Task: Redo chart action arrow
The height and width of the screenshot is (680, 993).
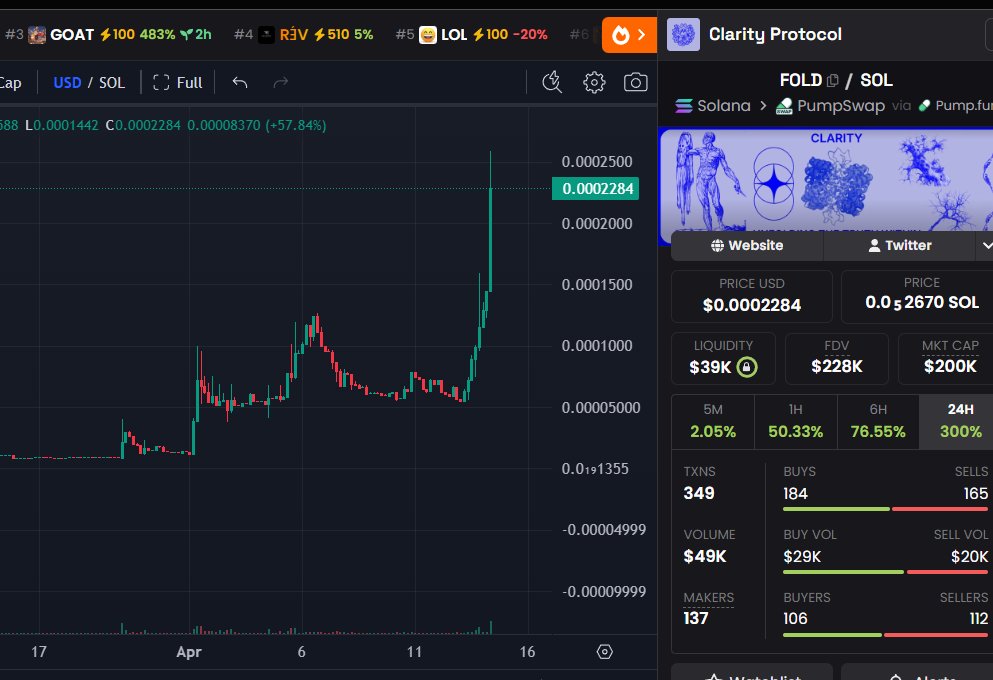Action: pyautogui.click(x=281, y=82)
